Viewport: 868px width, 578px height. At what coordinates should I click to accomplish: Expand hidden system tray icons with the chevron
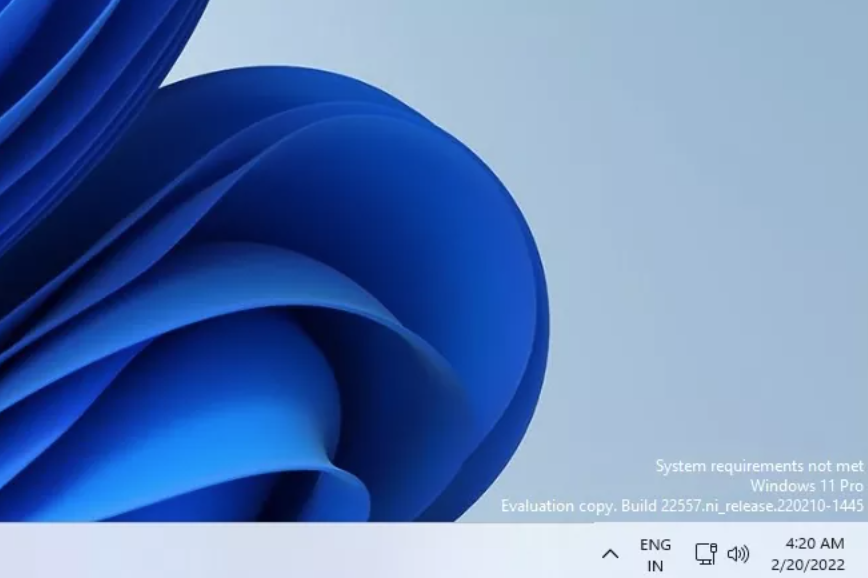click(608, 553)
